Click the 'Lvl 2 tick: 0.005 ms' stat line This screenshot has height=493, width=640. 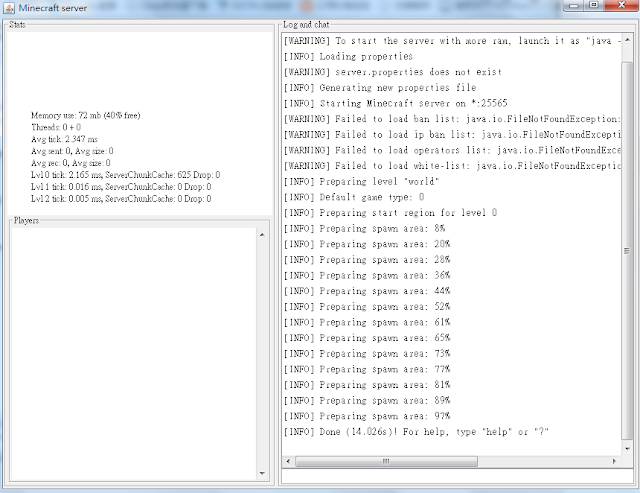[x=121, y=198]
